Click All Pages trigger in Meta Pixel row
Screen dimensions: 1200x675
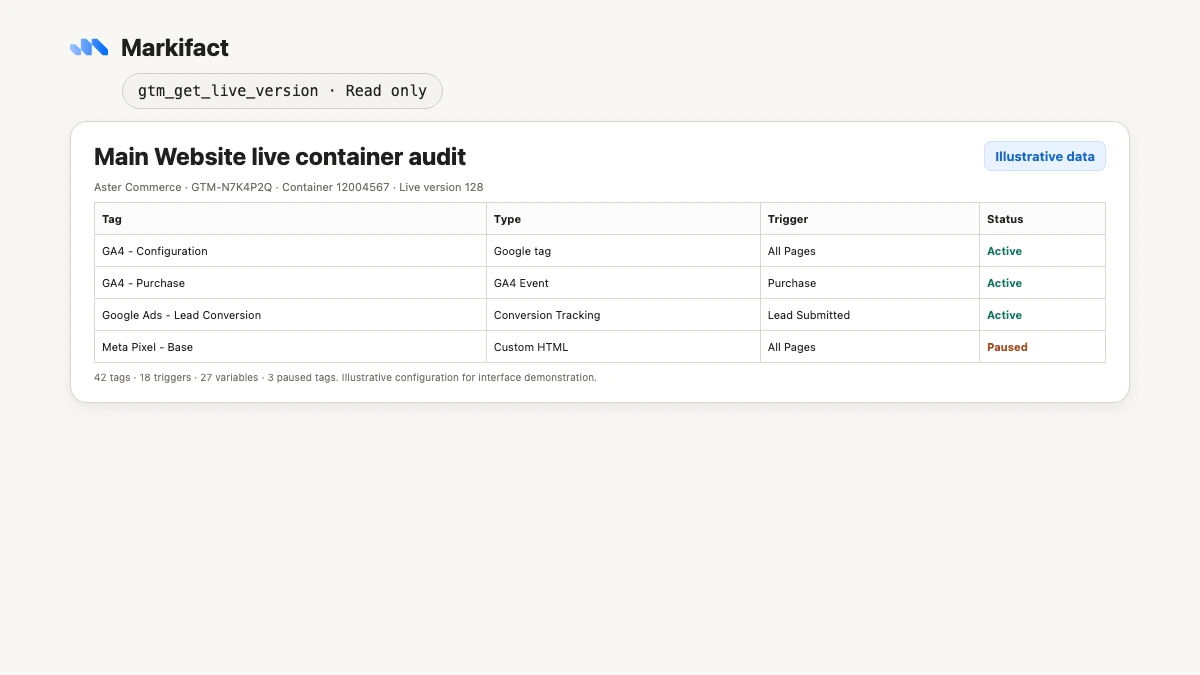click(x=870, y=347)
